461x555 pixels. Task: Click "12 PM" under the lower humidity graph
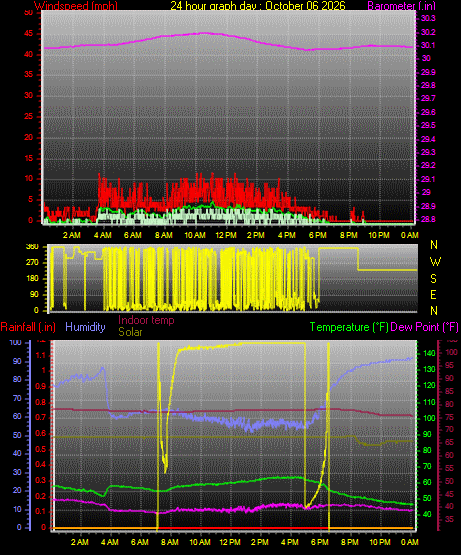230,542
